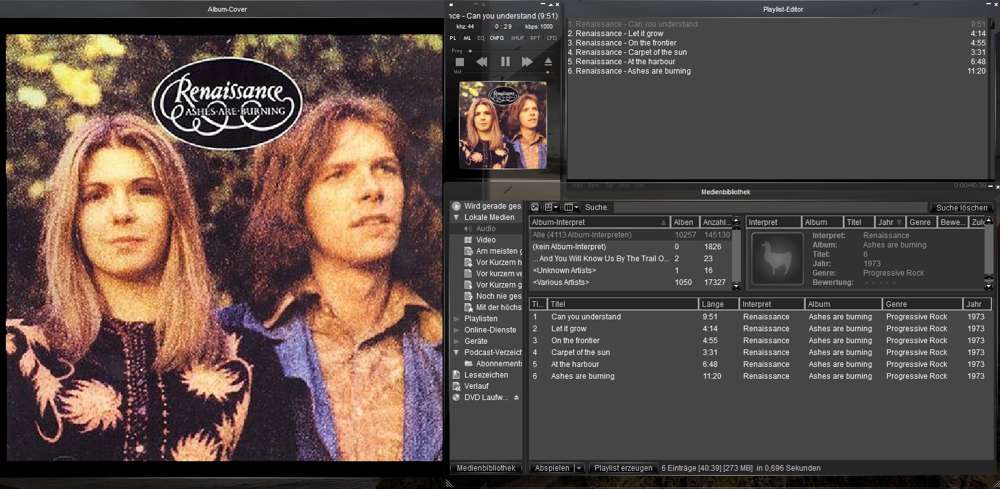The image size is (1000, 489).
Task: Click the Previous track rewind icon
Action: point(482,62)
